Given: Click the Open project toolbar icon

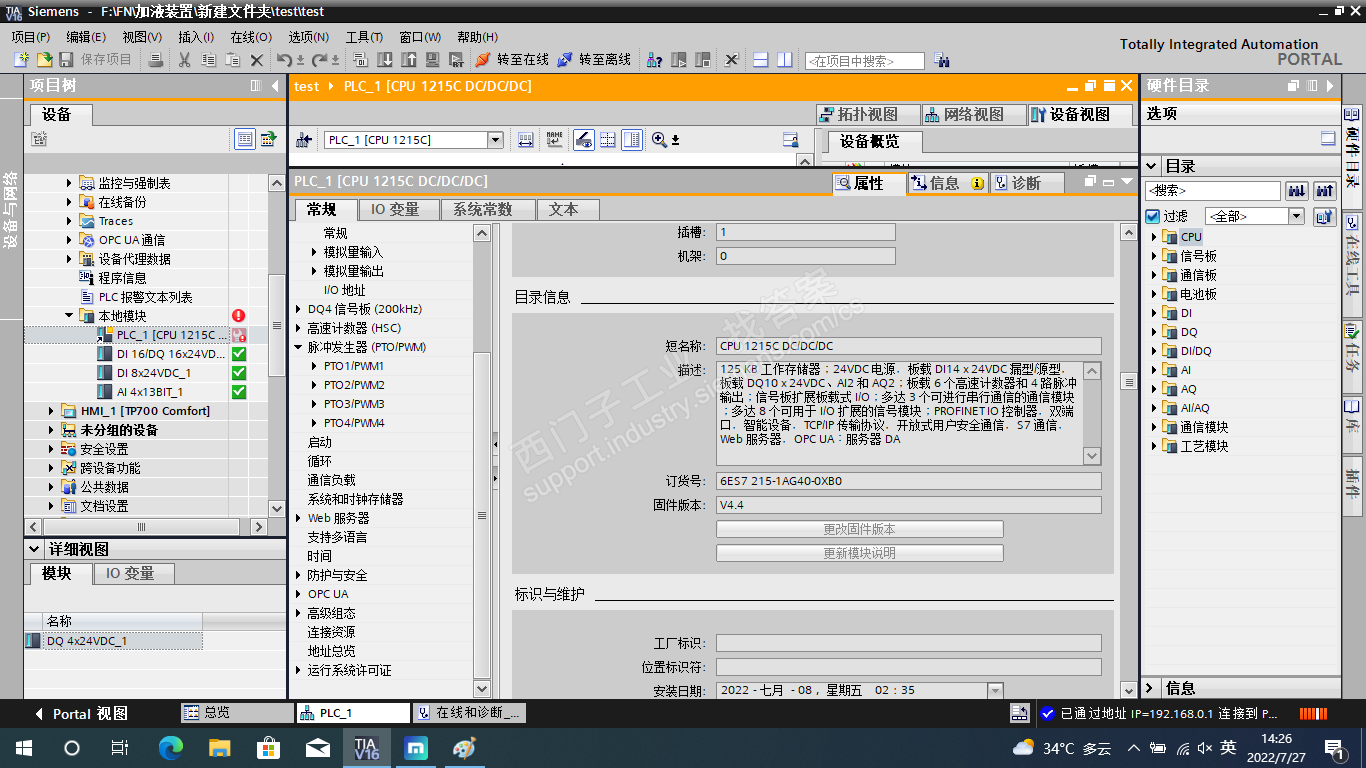Looking at the screenshot, I should pyautogui.click(x=44, y=60).
